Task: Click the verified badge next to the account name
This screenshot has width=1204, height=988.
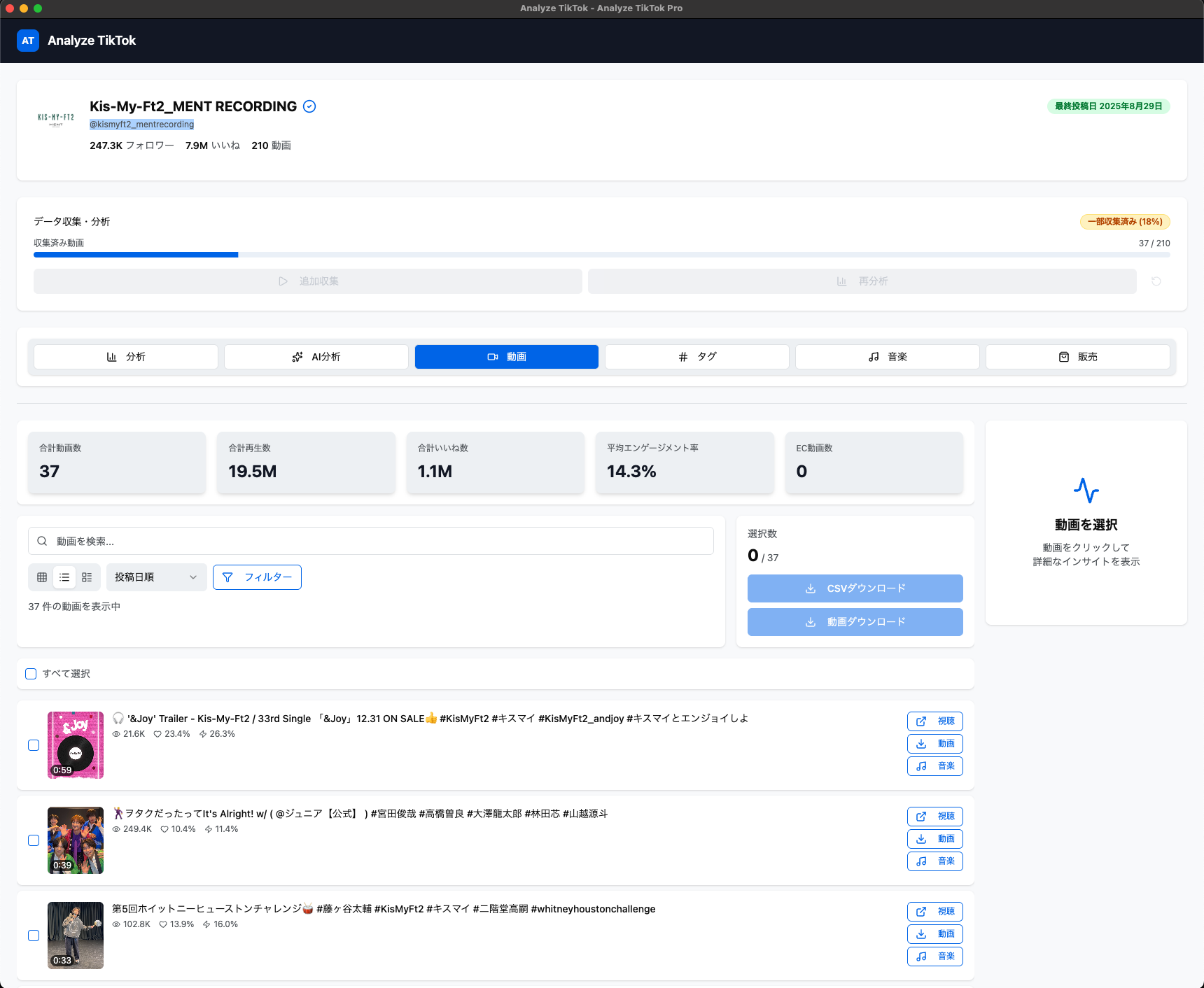Action: point(309,106)
